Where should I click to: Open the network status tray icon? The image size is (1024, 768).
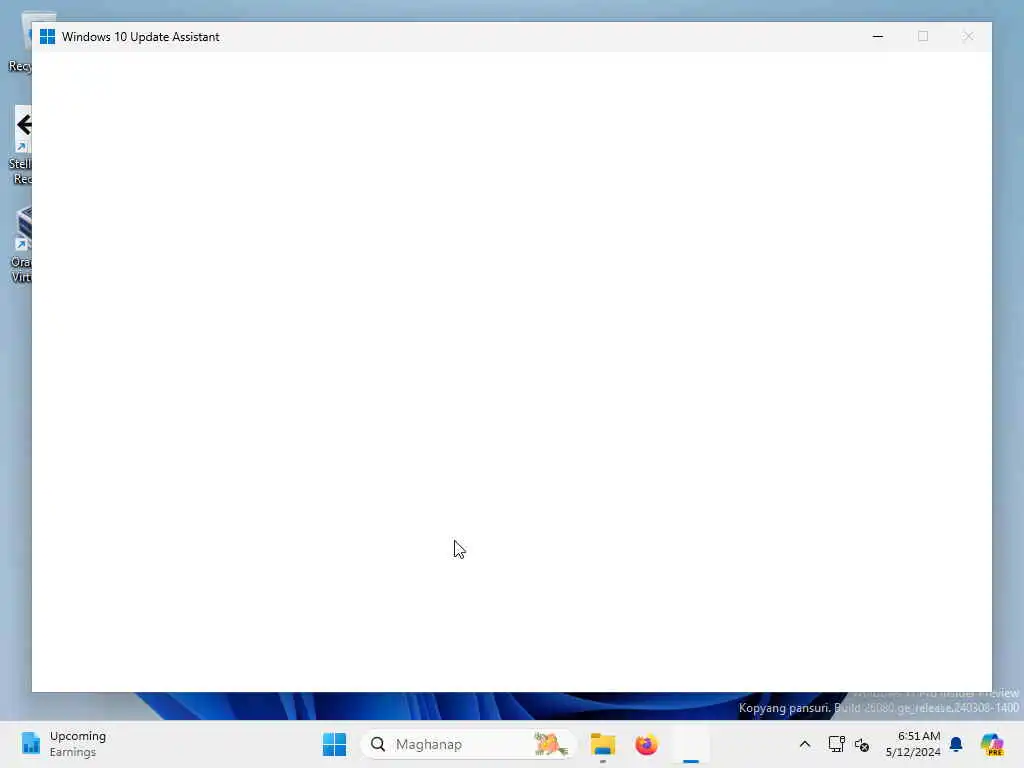[836, 744]
